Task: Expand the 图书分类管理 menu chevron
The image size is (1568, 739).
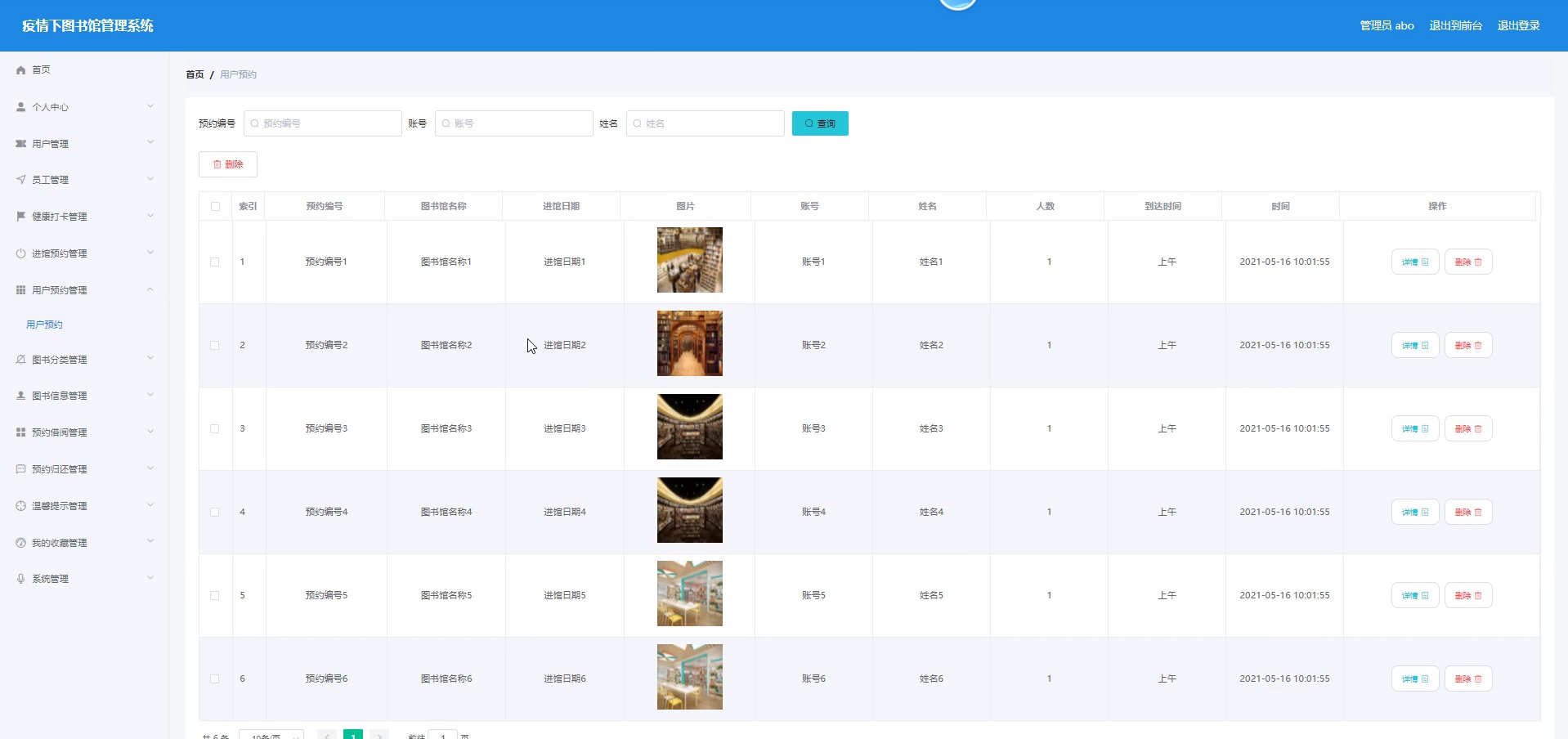Action: [150, 358]
